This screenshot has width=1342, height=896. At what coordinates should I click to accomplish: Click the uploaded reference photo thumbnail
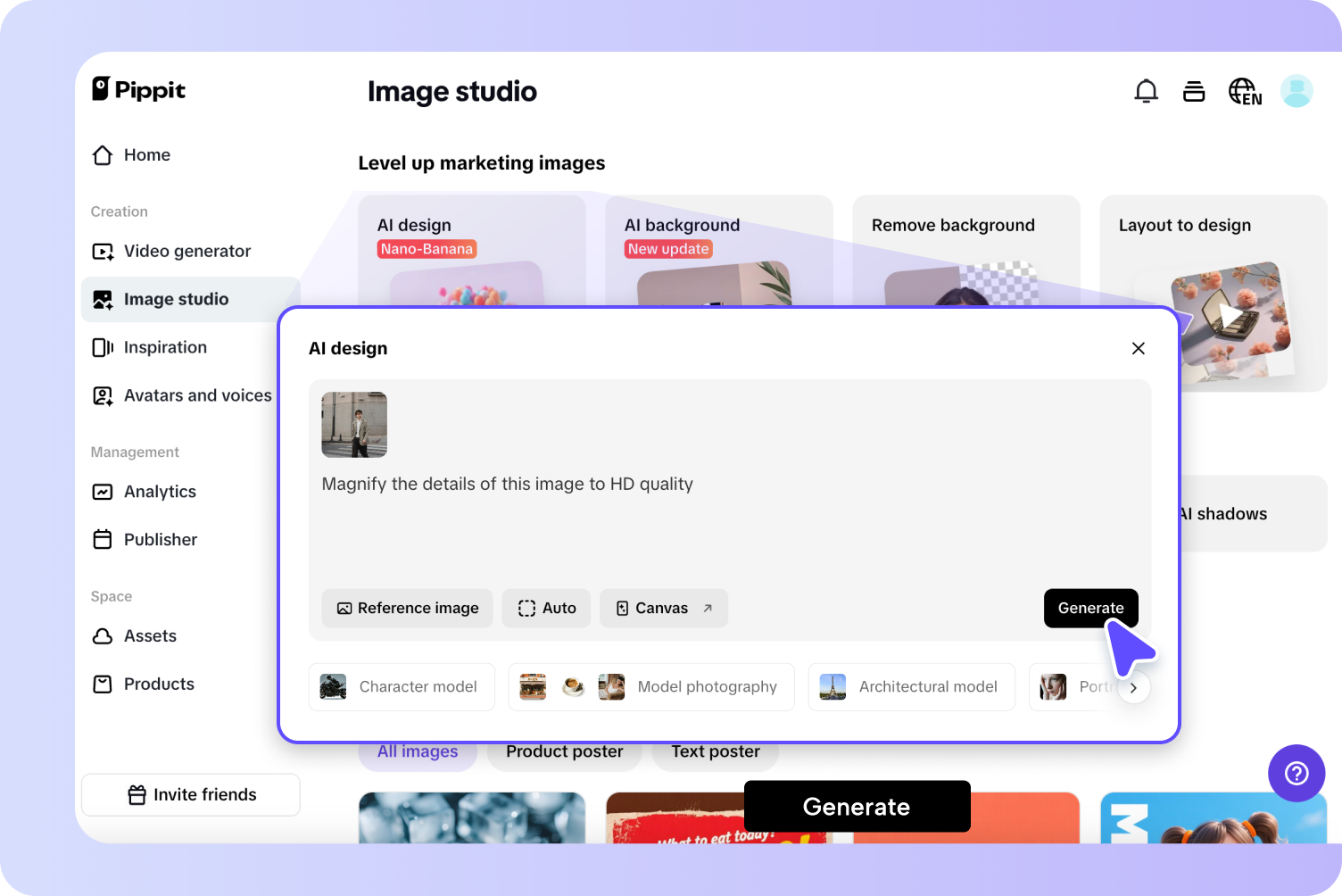click(354, 425)
